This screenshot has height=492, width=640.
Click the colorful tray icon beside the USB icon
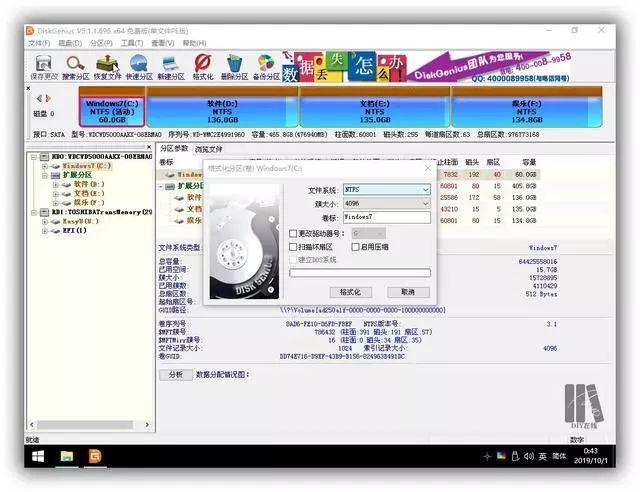(501, 456)
